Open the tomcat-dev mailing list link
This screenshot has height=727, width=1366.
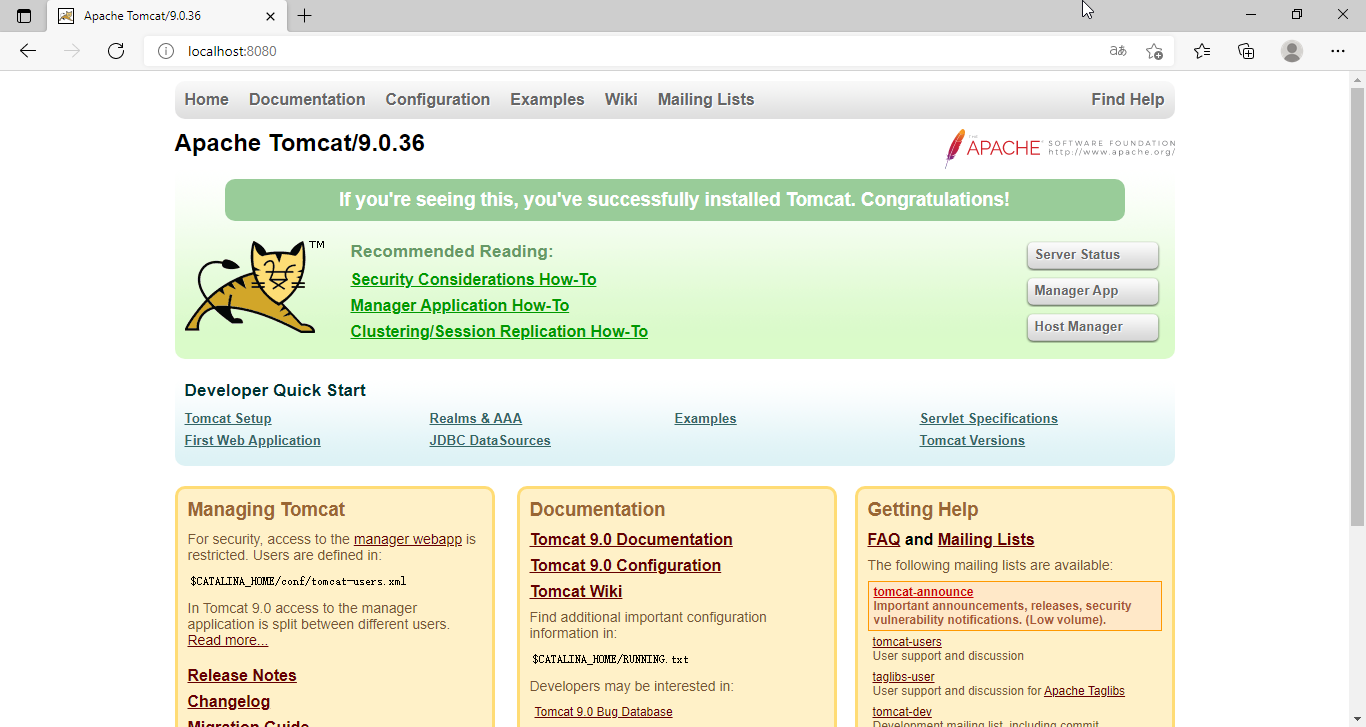click(x=902, y=712)
